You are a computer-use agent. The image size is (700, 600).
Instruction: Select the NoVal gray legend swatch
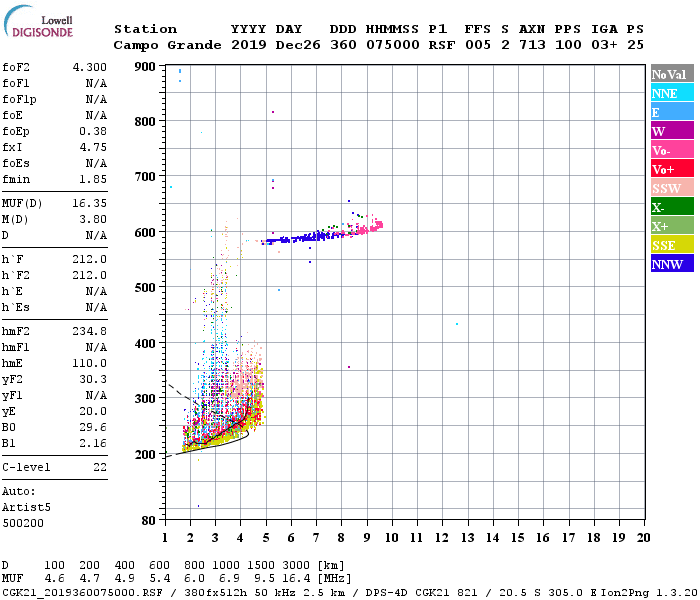coord(672,74)
